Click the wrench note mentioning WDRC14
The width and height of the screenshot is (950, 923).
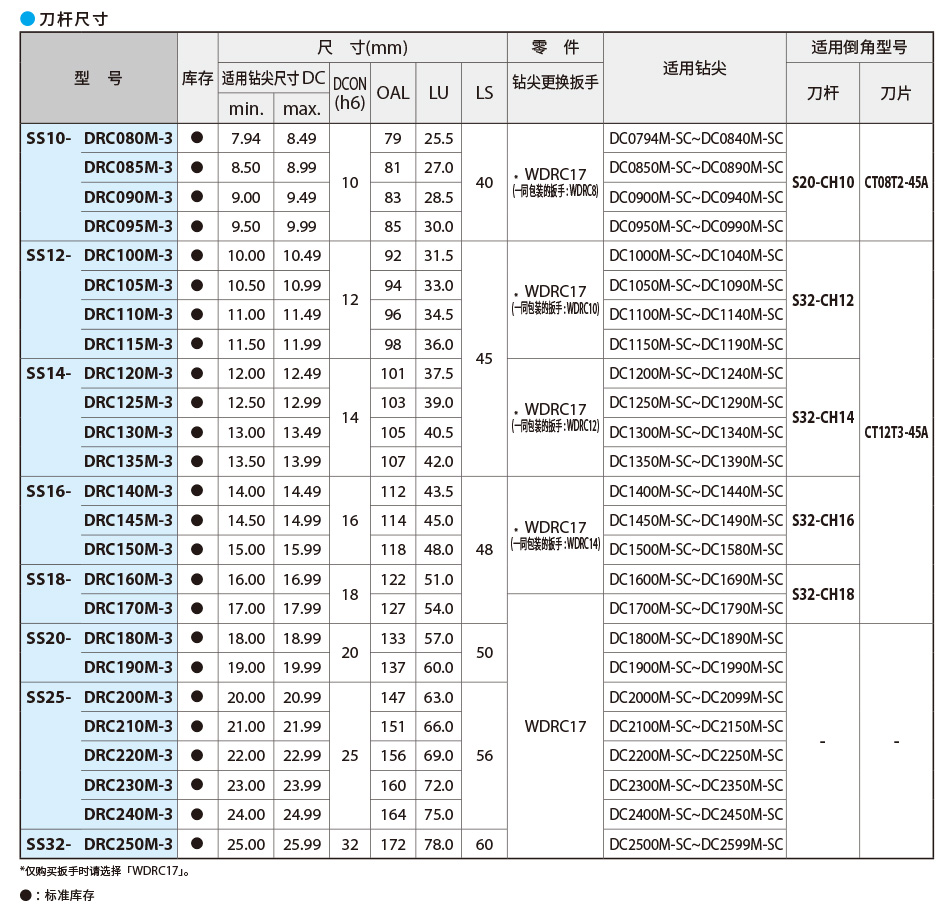[x=555, y=544]
